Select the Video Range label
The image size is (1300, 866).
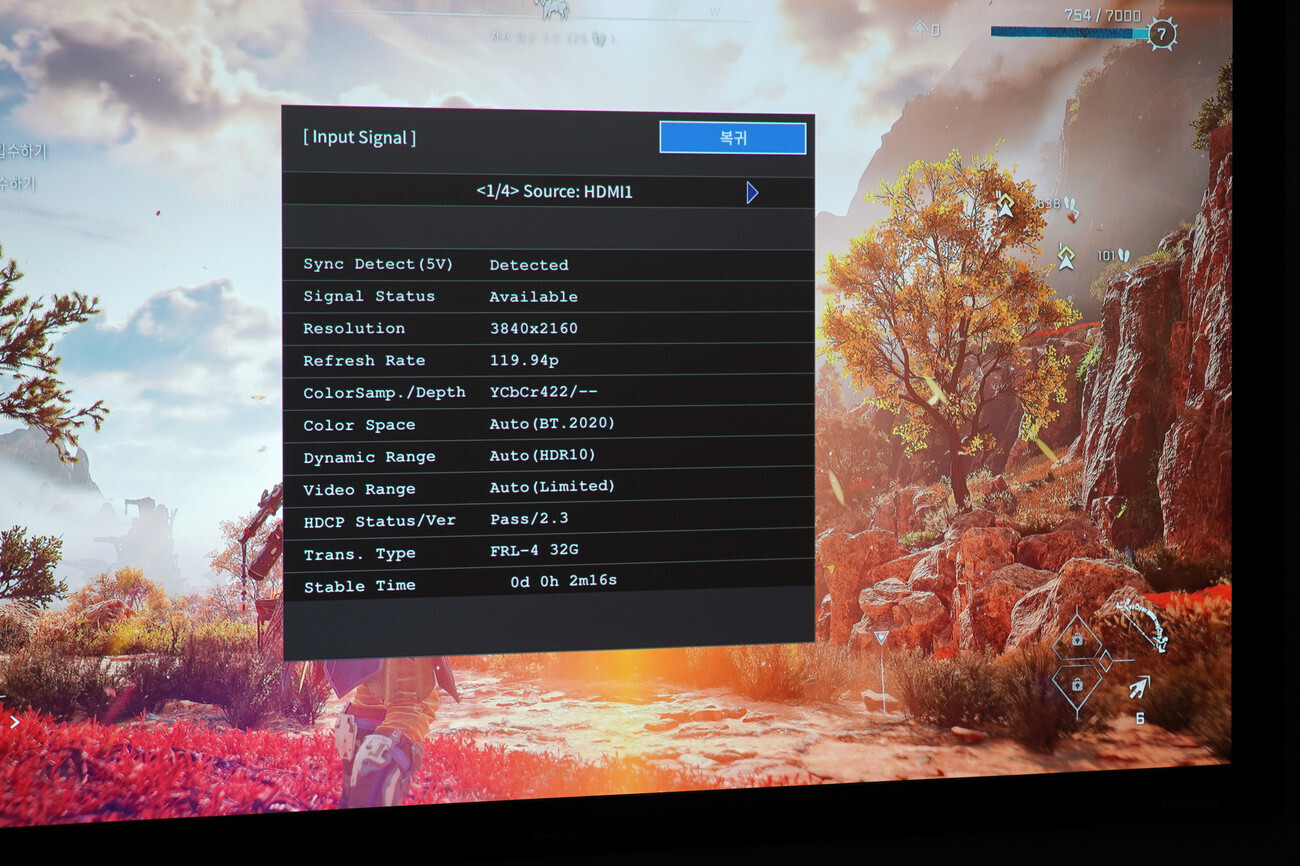coord(359,489)
